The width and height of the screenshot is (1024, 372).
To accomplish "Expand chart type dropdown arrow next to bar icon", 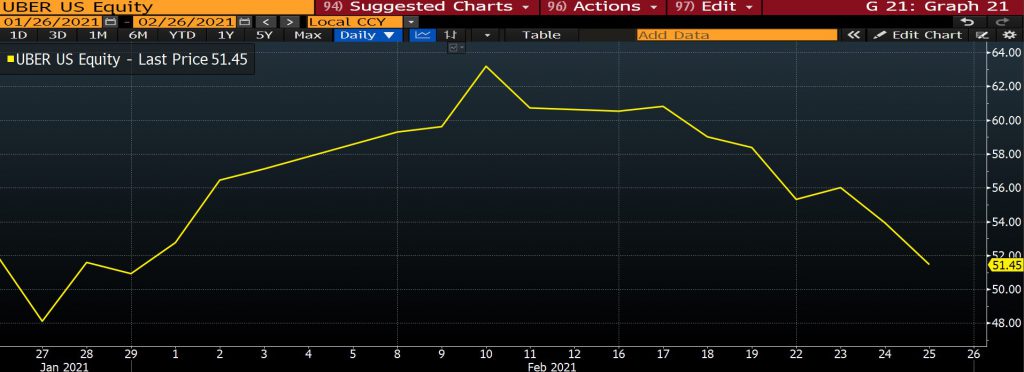I will tap(486, 35).
